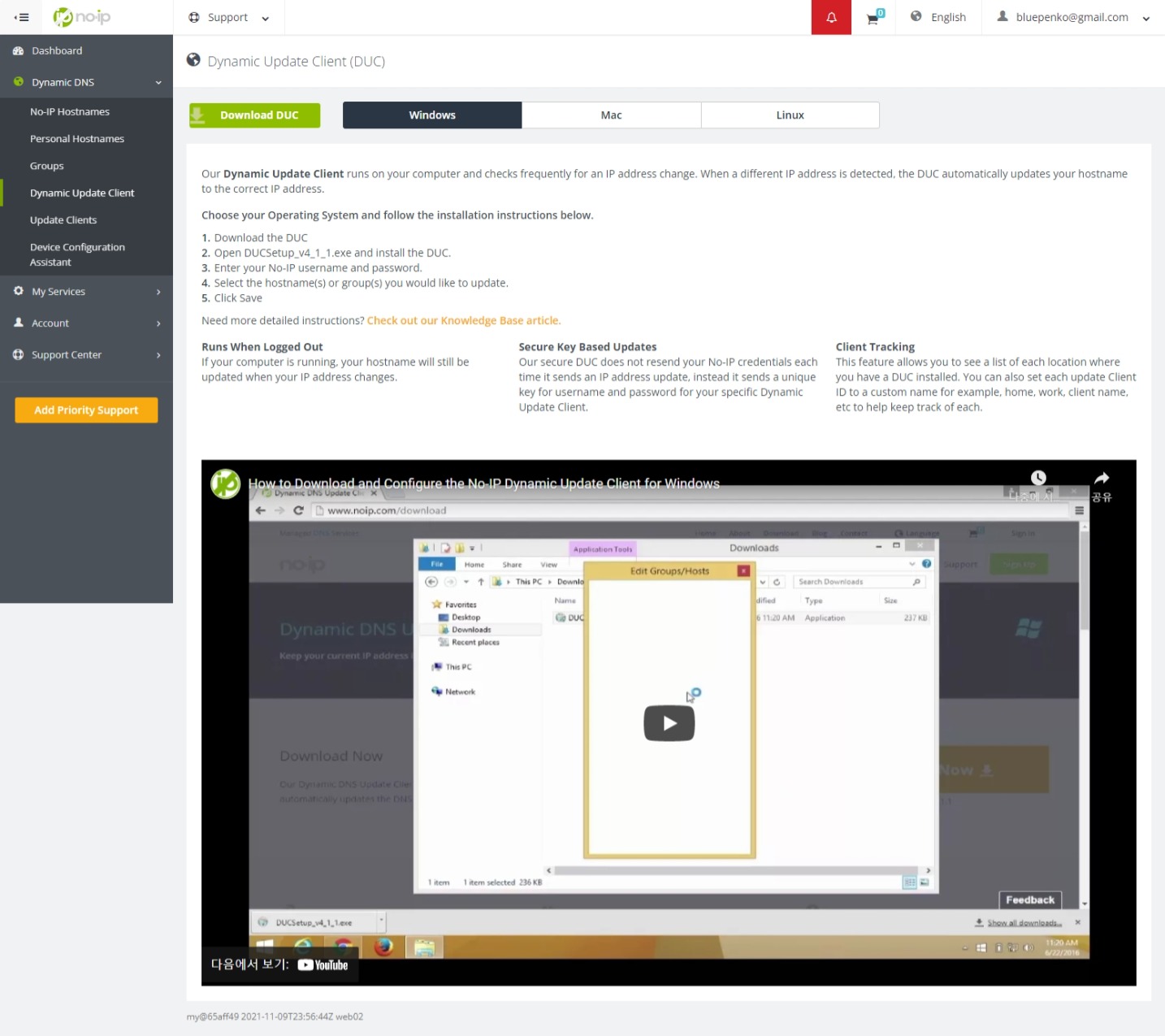Collapse the Dynamic DNS menu chevron

click(158, 82)
